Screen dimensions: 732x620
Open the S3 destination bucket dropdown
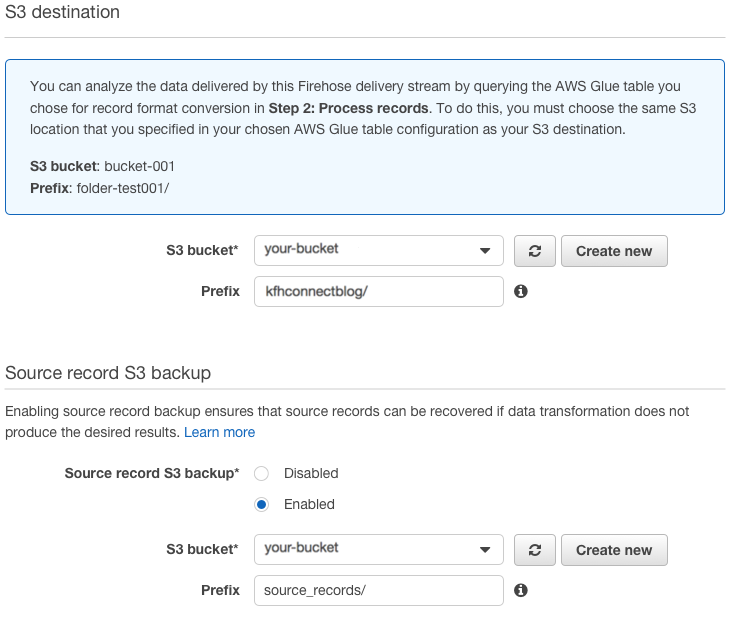(x=379, y=250)
